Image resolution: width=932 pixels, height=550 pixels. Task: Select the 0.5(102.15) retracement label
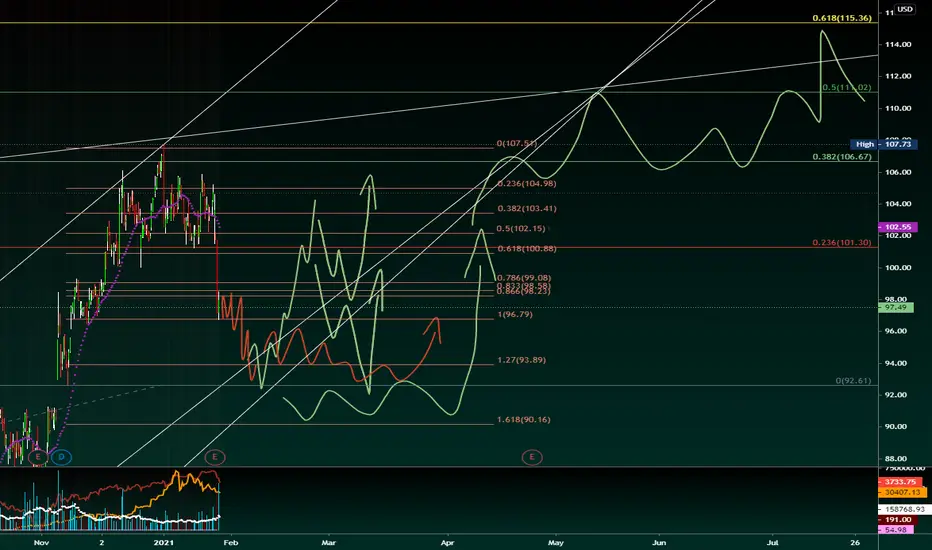click(521, 228)
